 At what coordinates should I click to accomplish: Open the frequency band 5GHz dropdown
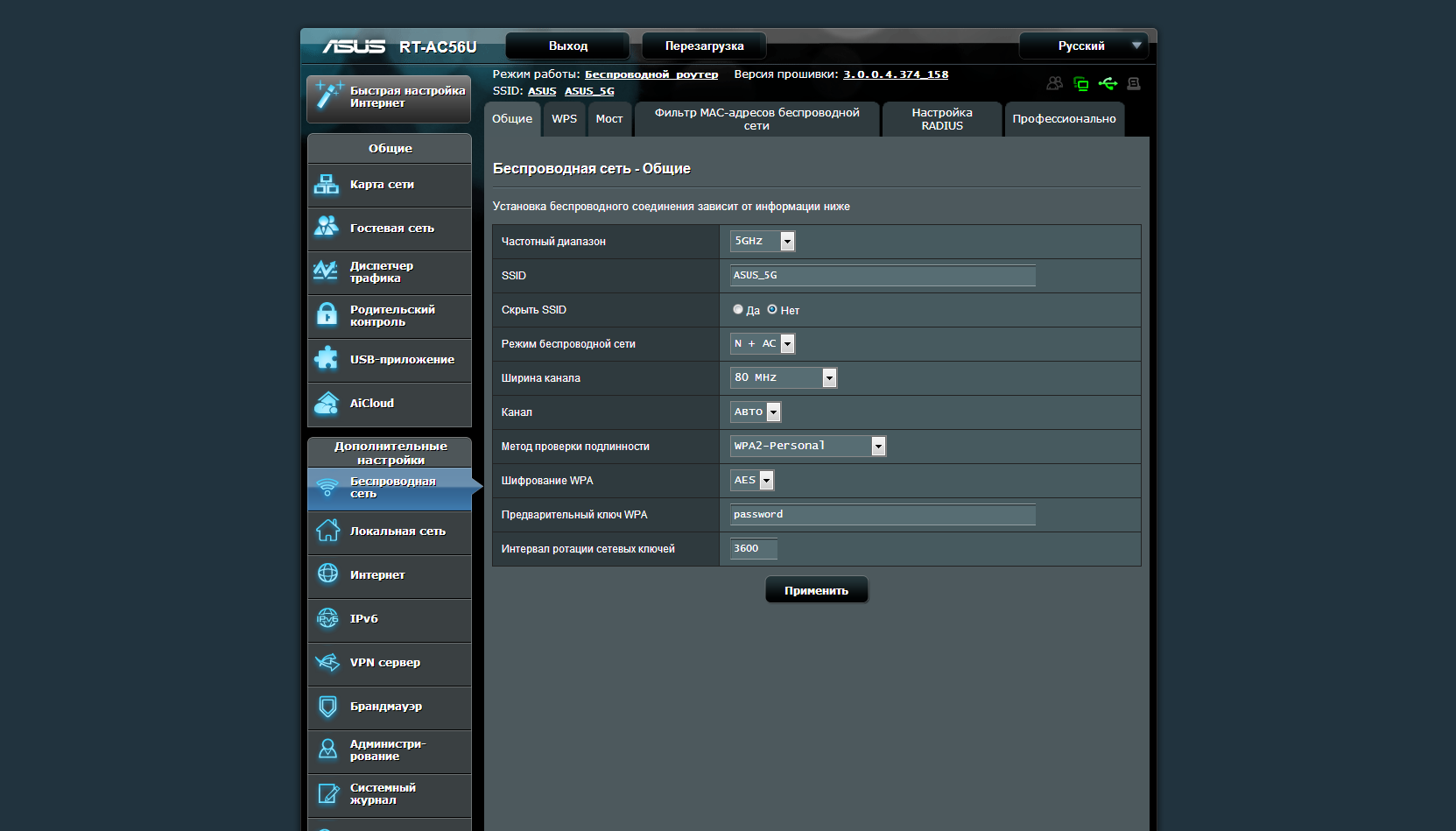(763, 241)
